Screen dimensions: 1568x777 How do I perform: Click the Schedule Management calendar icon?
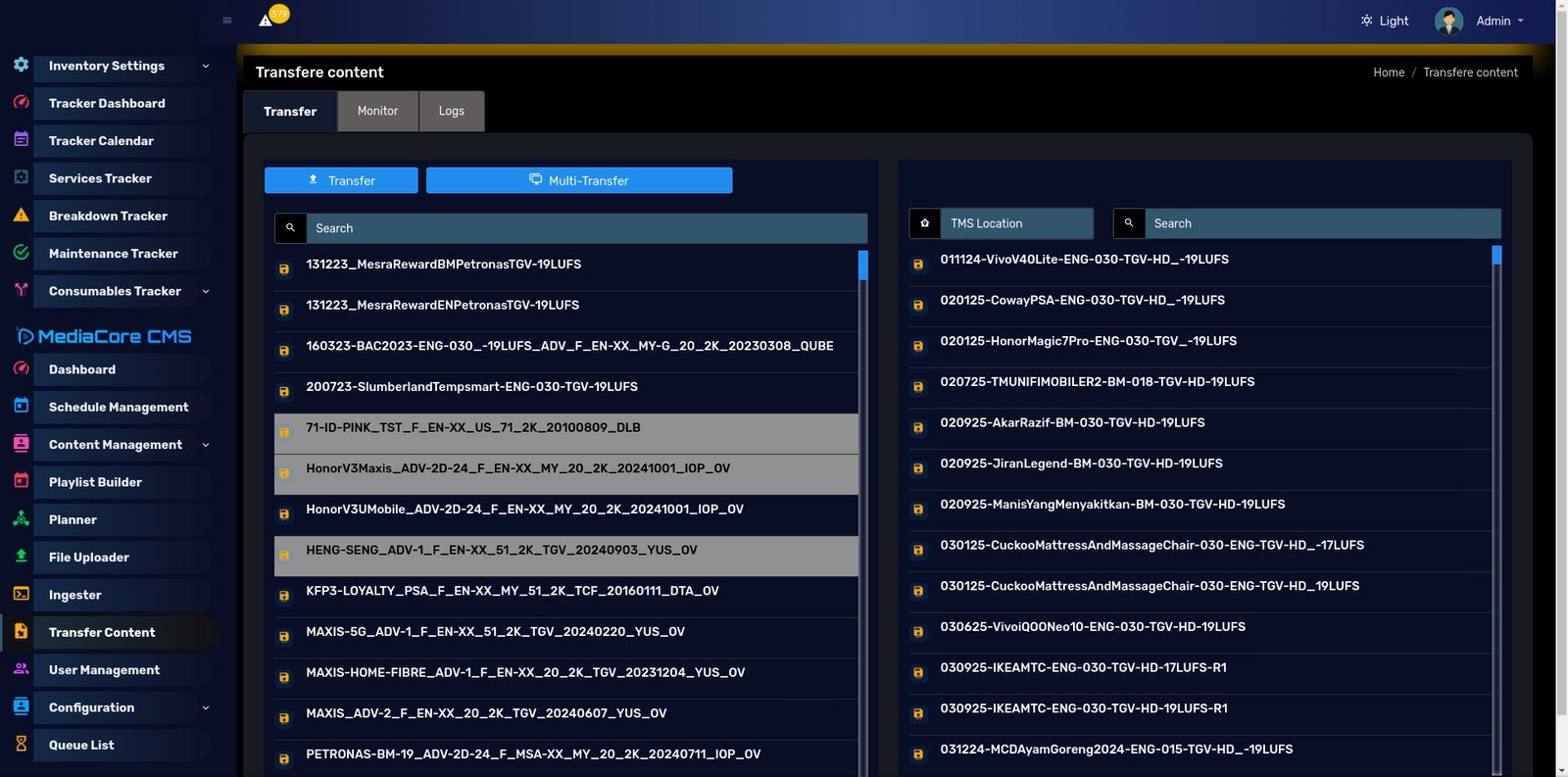tap(21, 406)
